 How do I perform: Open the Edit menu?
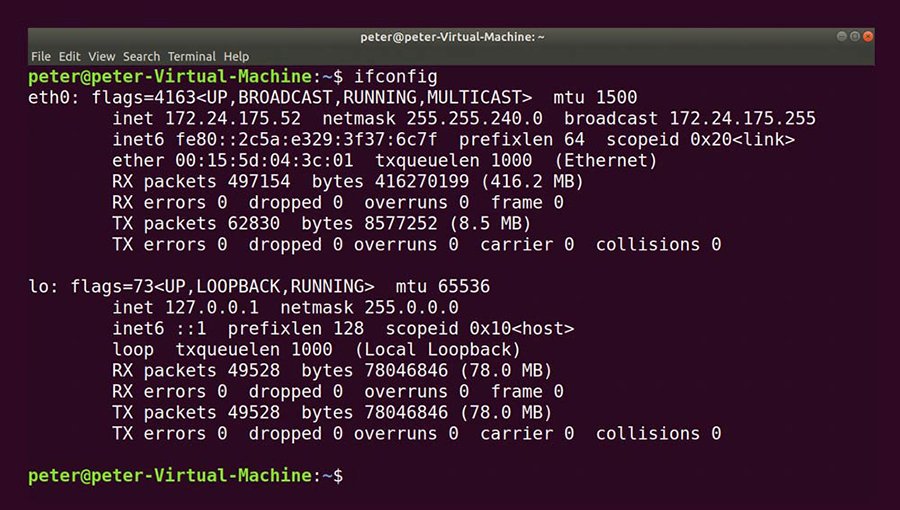pos(69,57)
